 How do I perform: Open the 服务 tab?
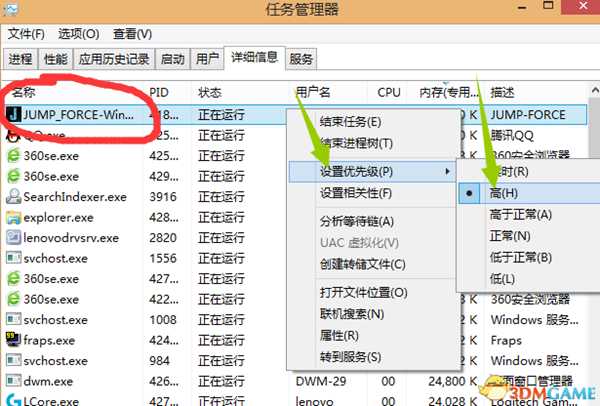301,59
